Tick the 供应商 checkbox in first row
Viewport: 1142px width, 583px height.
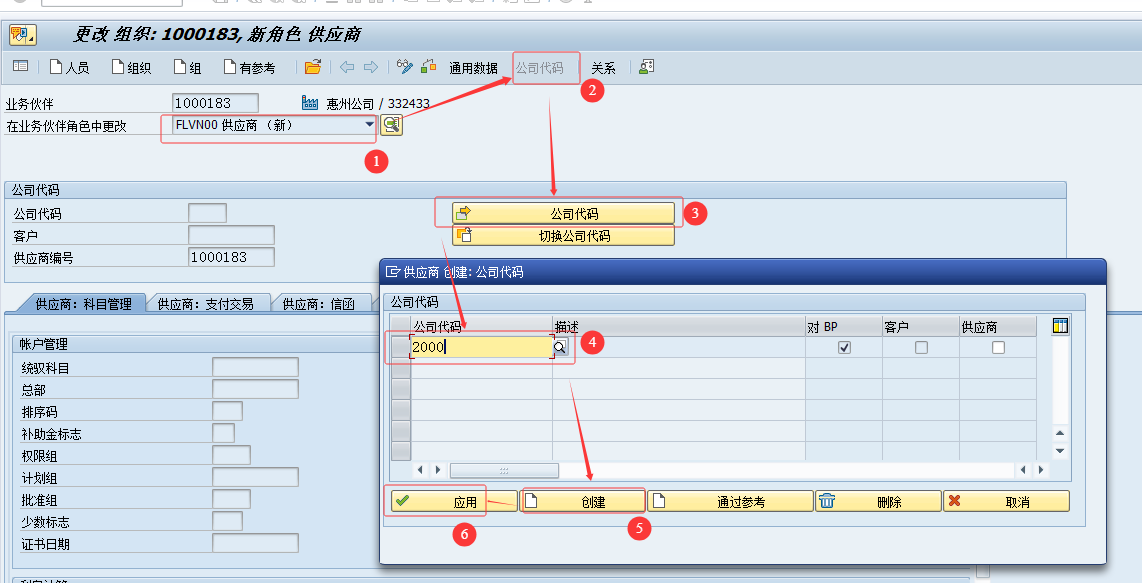[998, 347]
